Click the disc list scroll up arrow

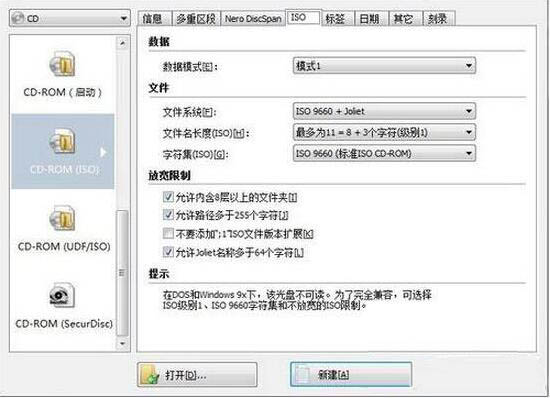122,43
